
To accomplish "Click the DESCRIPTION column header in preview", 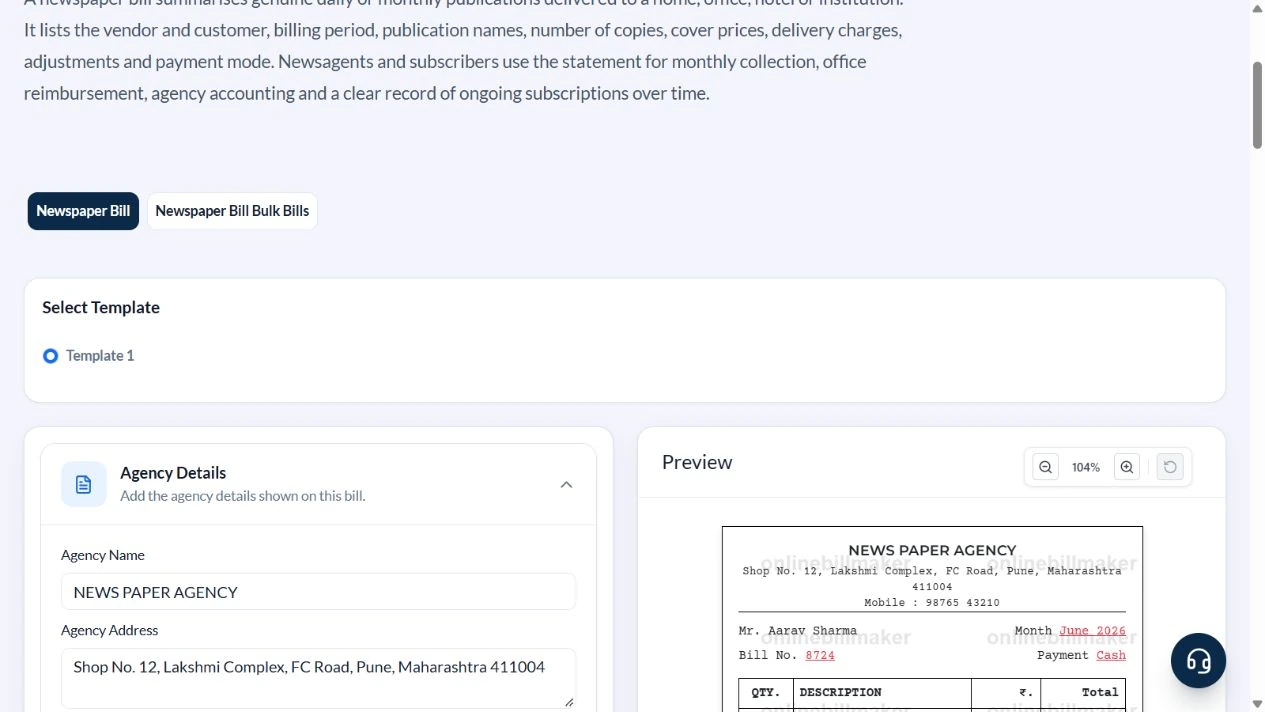I will tap(840, 692).
